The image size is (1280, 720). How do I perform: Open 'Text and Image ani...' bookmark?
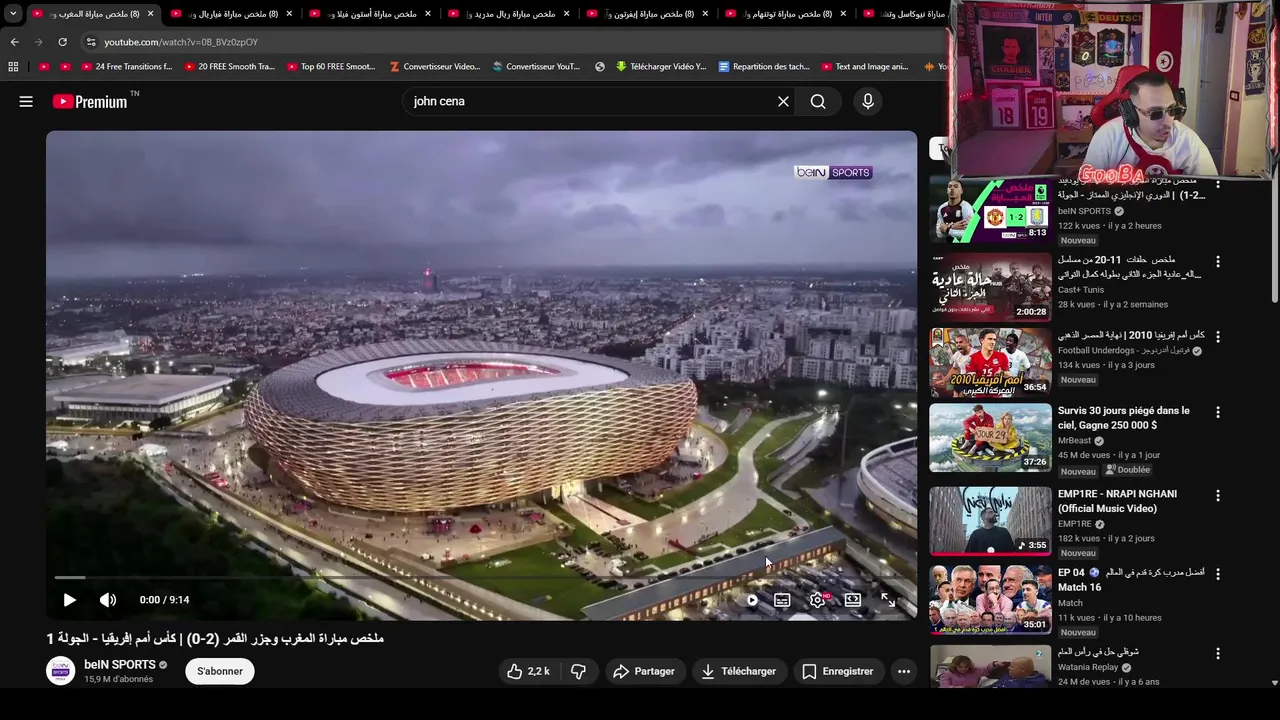pos(864,67)
